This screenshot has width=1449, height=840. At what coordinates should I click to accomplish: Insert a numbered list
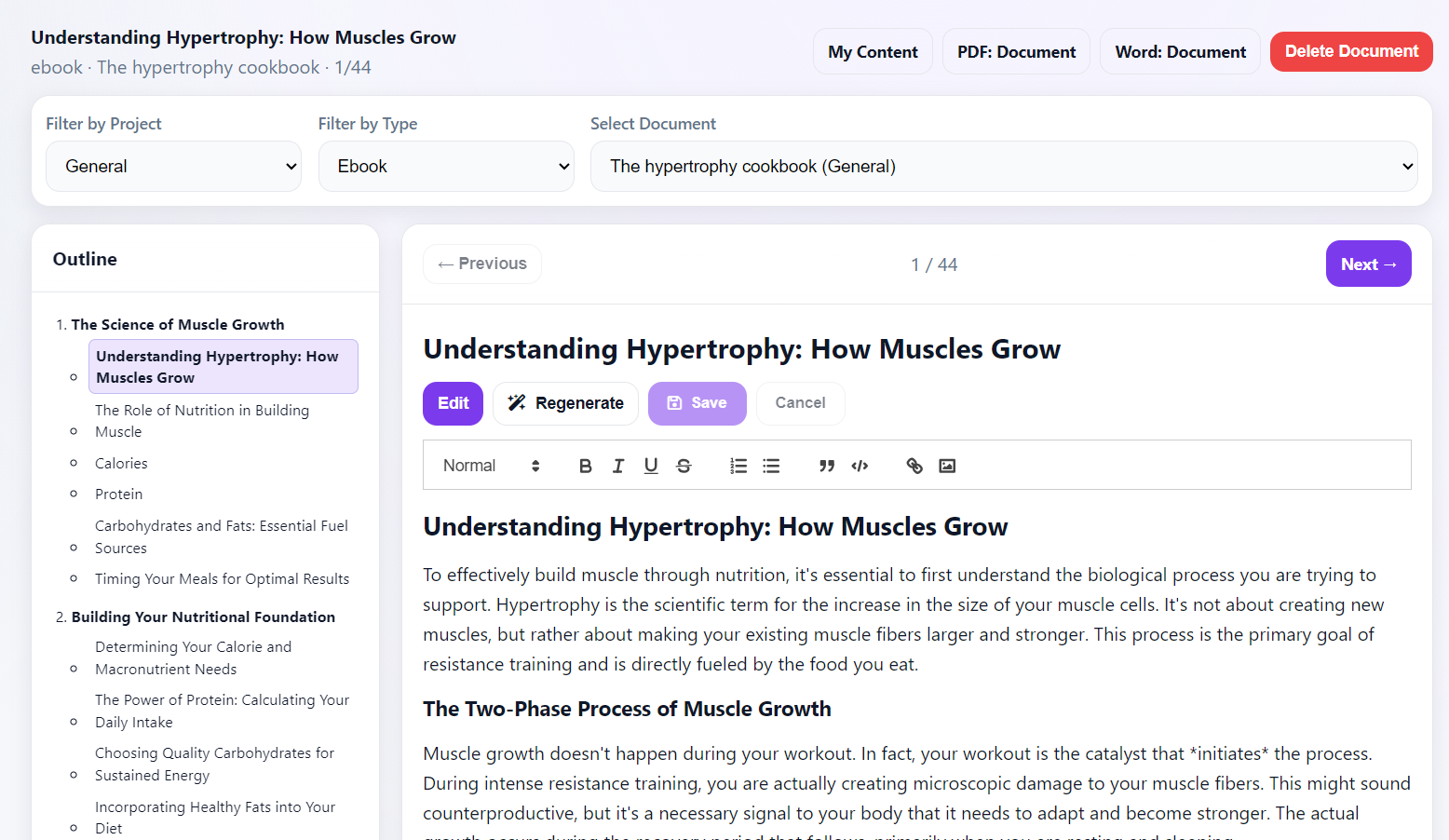tap(738, 466)
